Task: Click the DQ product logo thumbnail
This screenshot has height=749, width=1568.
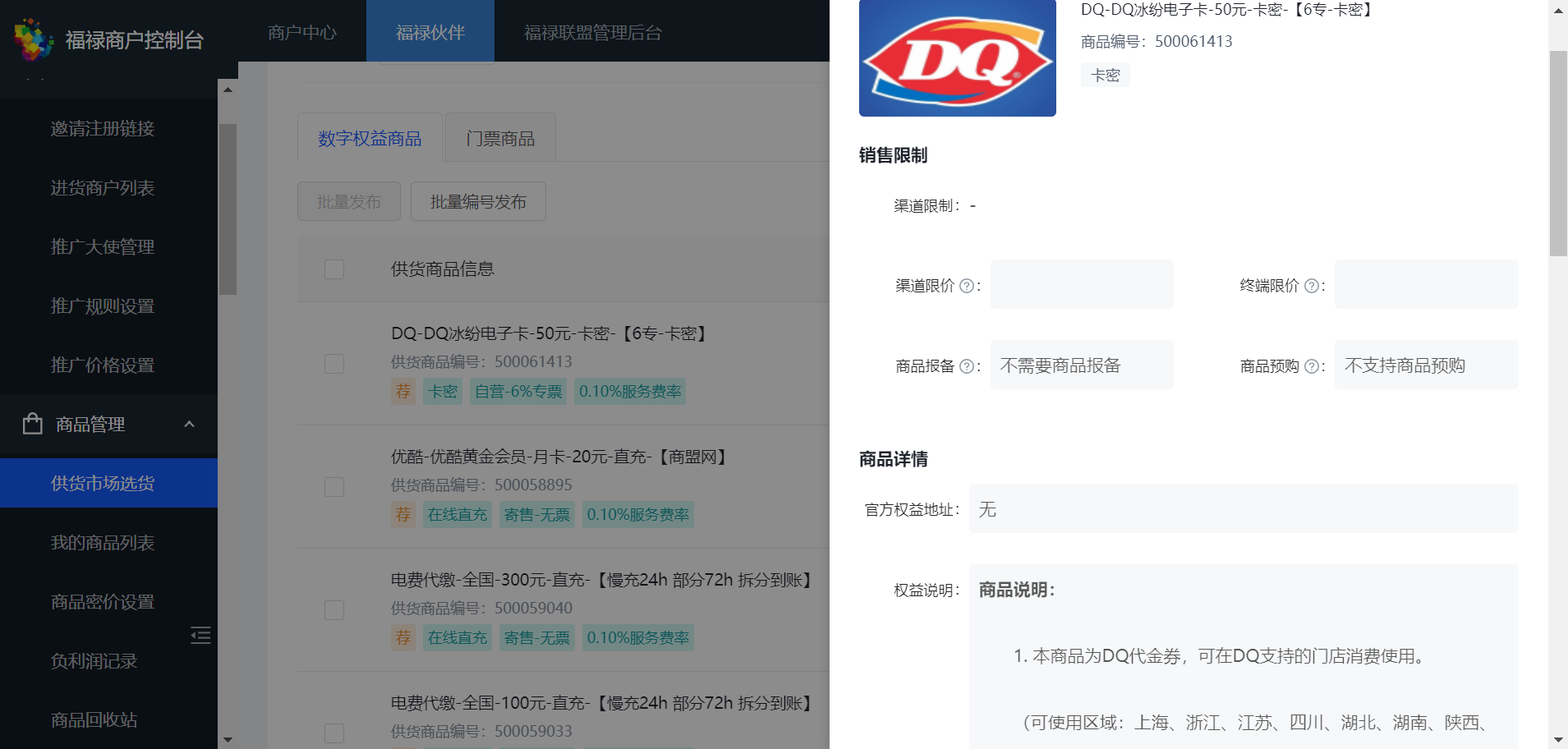Action: click(x=958, y=58)
